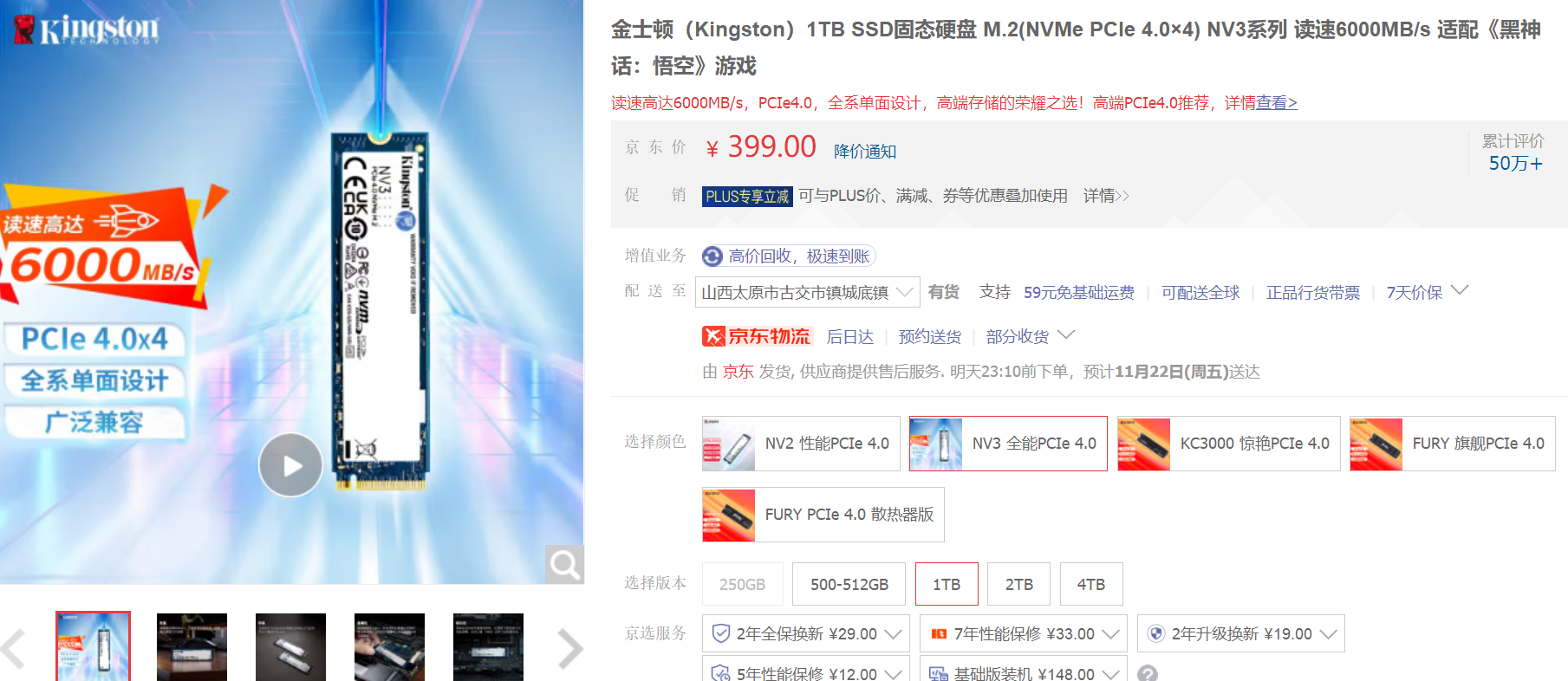This screenshot has height=681, width=1568.
Task: Select the fourth product thumbnail
Action: pos(389,647)
